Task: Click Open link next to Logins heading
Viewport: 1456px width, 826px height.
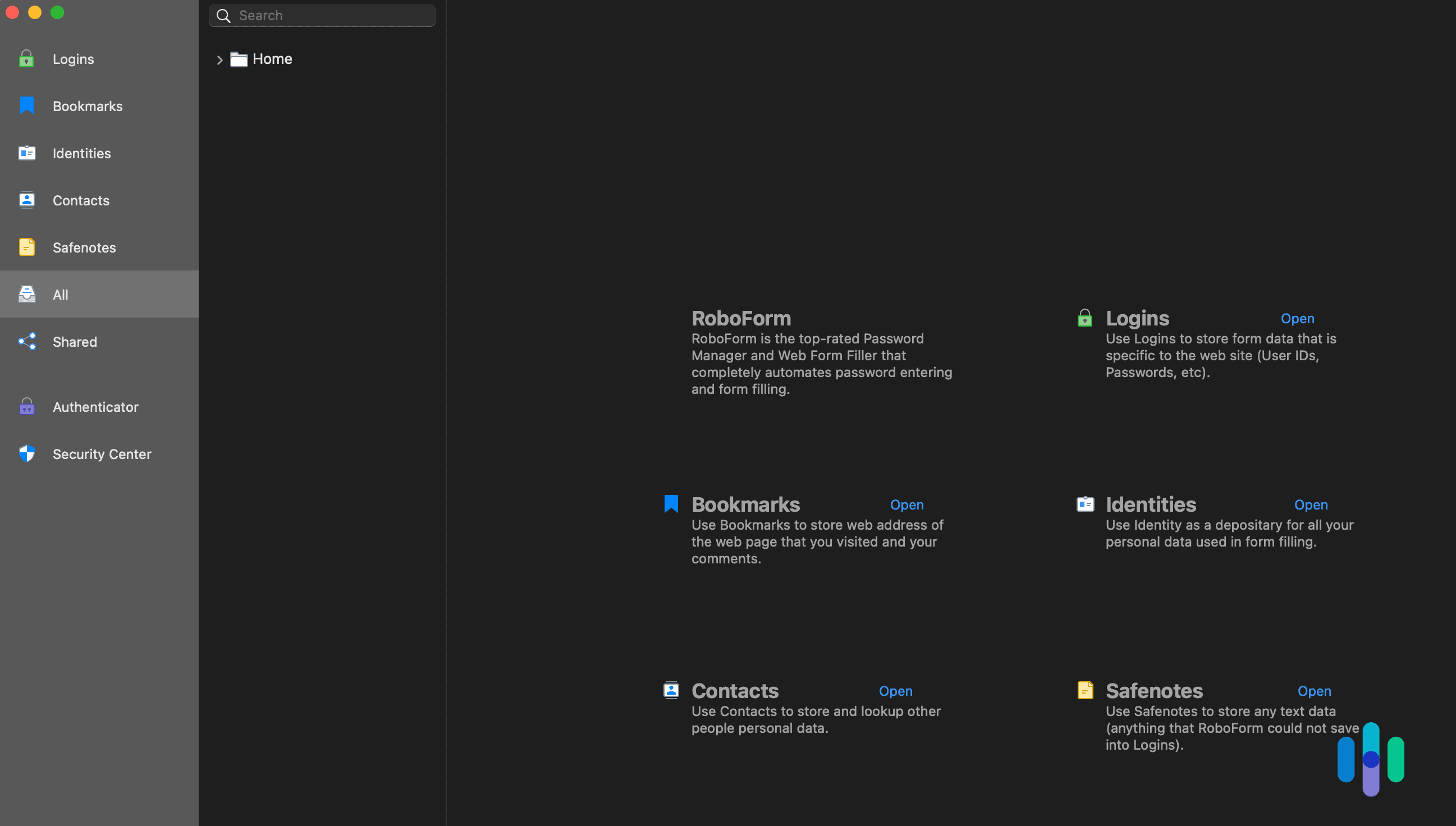Action: pyautogui.click(x=1297, y=319)
